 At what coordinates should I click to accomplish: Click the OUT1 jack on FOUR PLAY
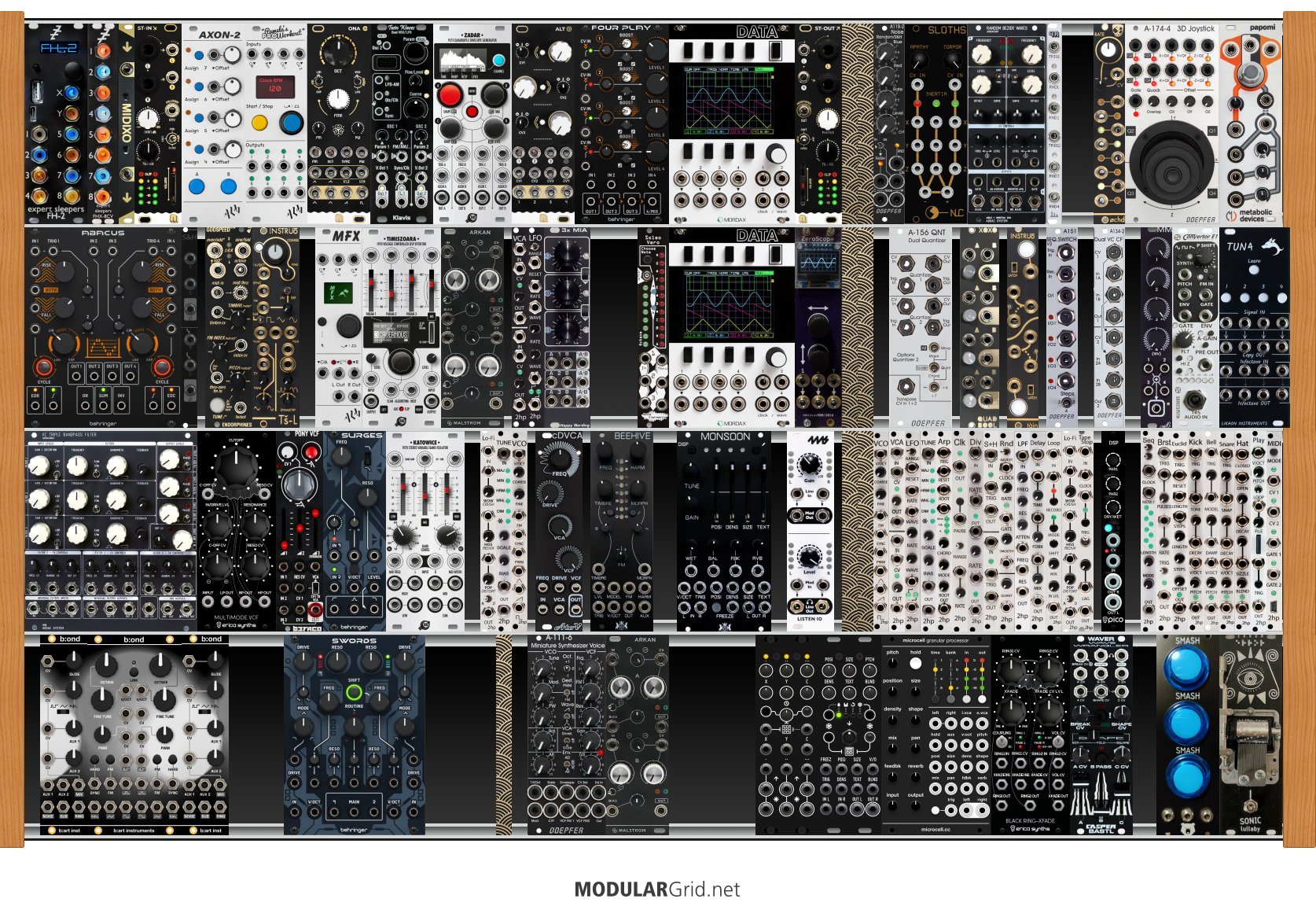coord(591,202)
